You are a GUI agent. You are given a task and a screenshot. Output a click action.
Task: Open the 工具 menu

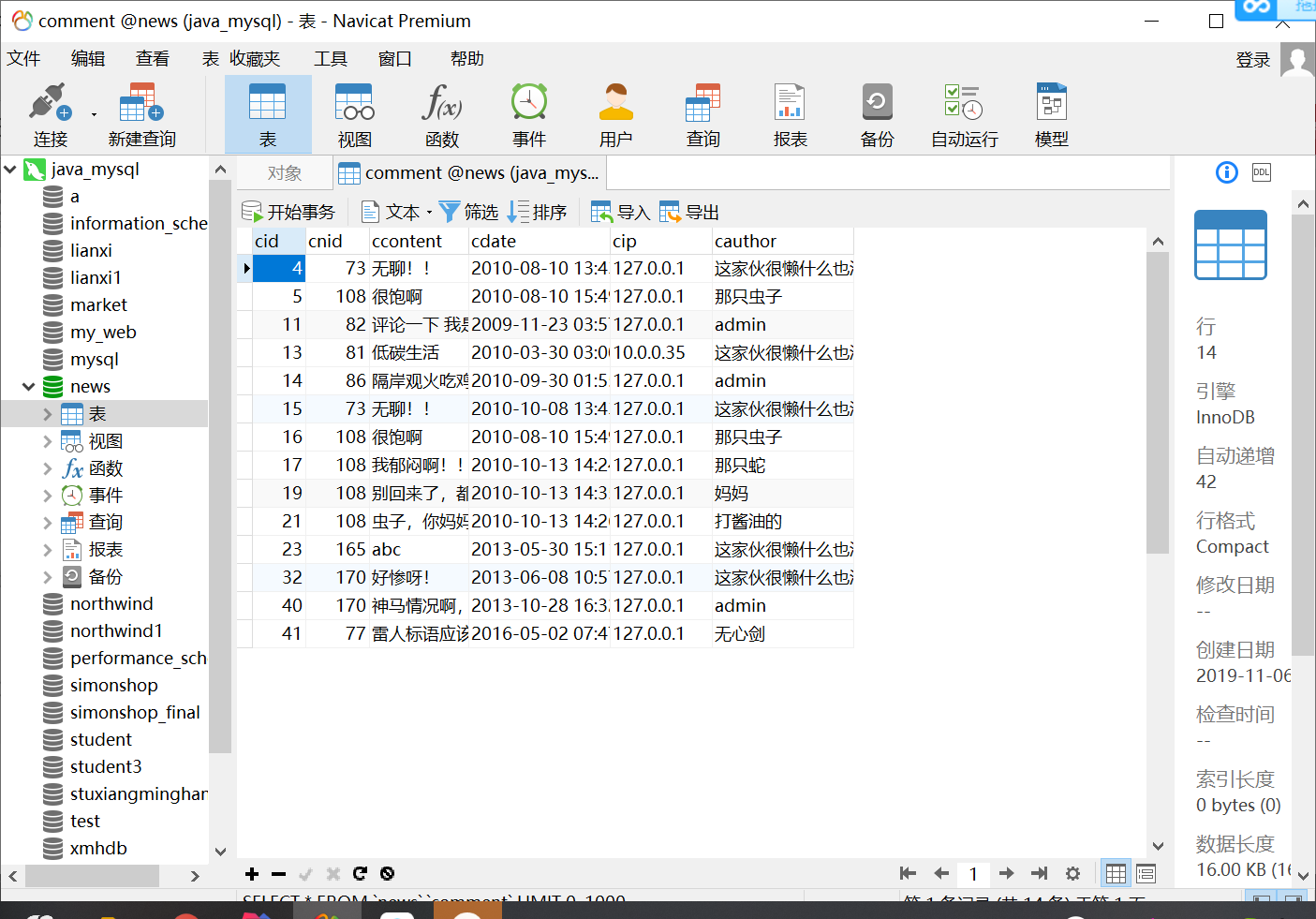pyautogui.click(x=330, y=58)
